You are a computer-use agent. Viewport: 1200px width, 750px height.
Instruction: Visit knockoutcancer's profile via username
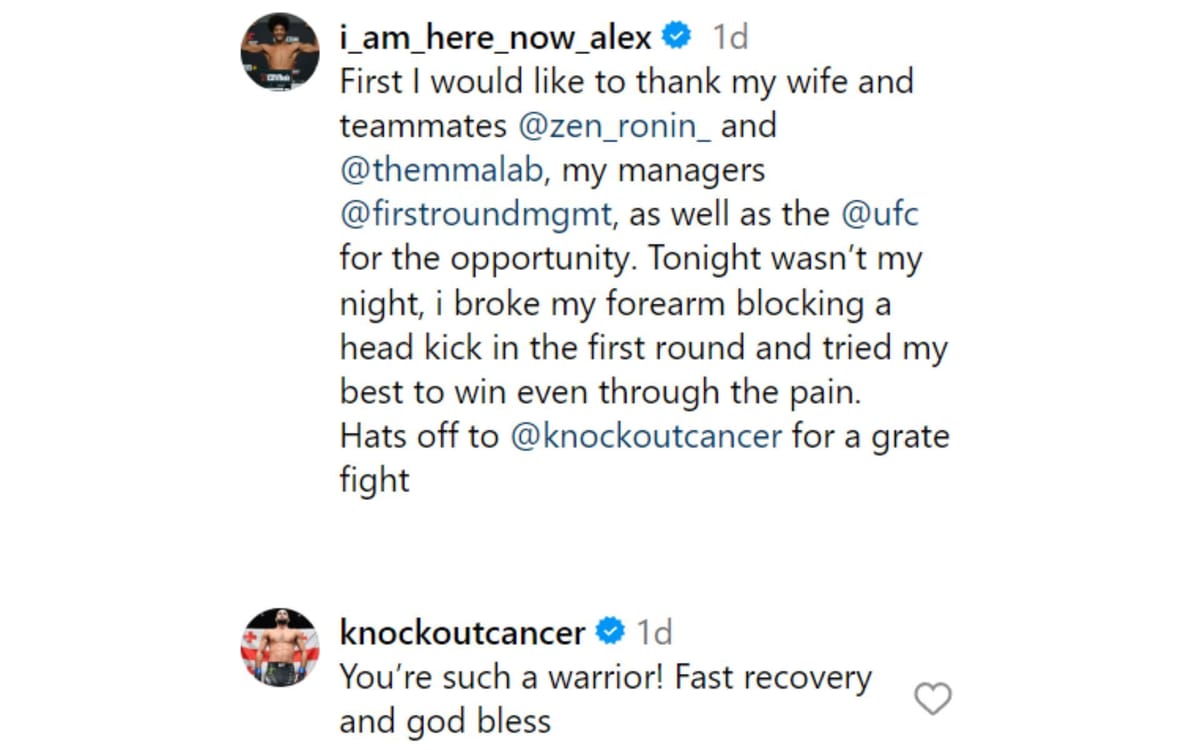(462, 632)
